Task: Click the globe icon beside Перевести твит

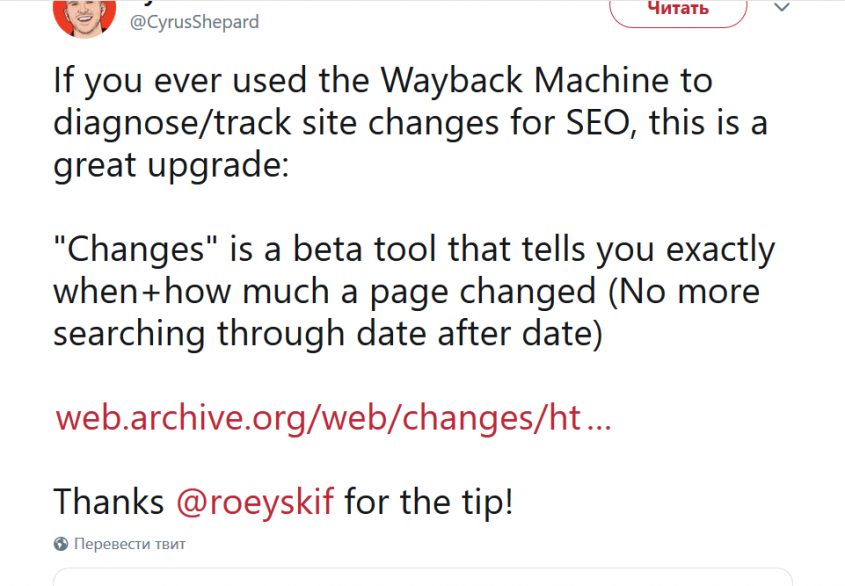Action: (x=61, y=545)
